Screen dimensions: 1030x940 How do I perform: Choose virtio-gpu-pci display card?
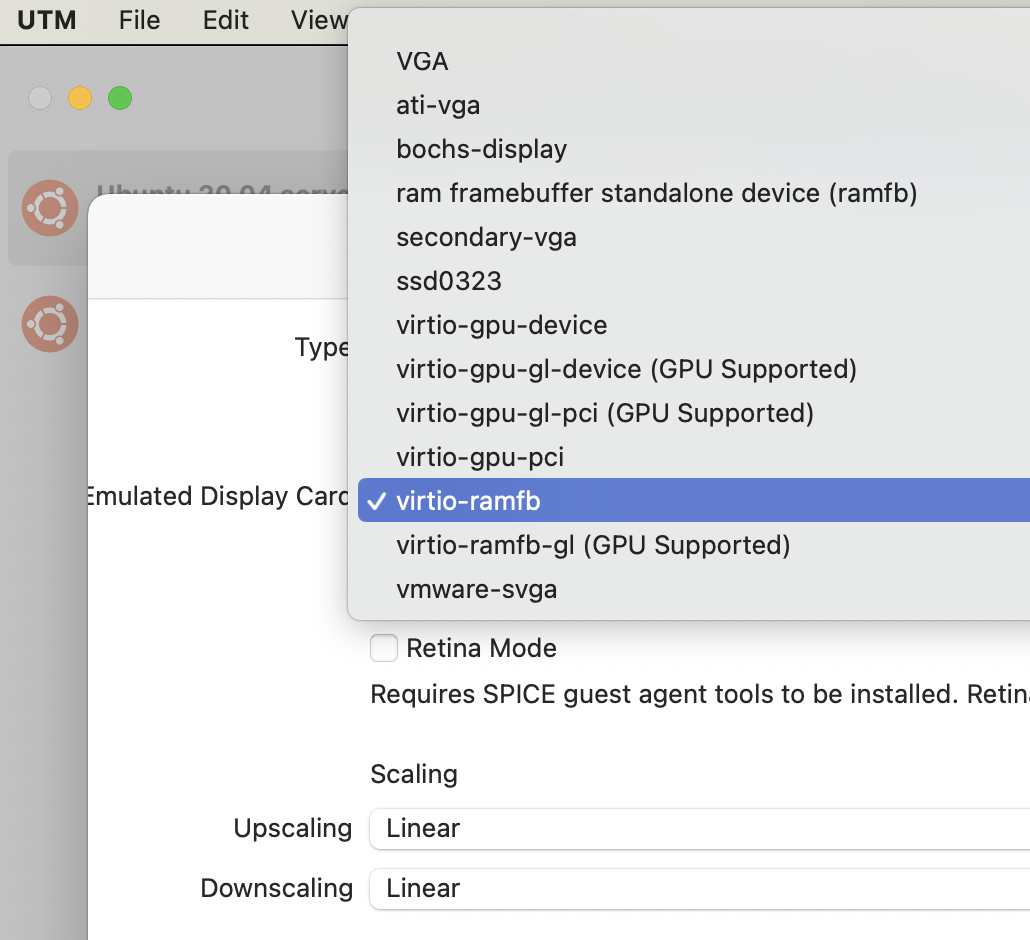pyautogui.click(x=480, y=457)
